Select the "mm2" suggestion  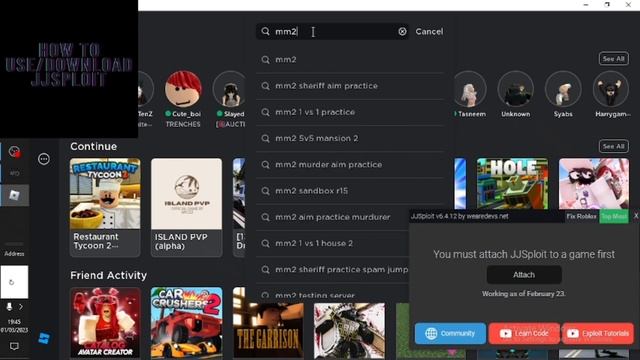tap(350, 60)
